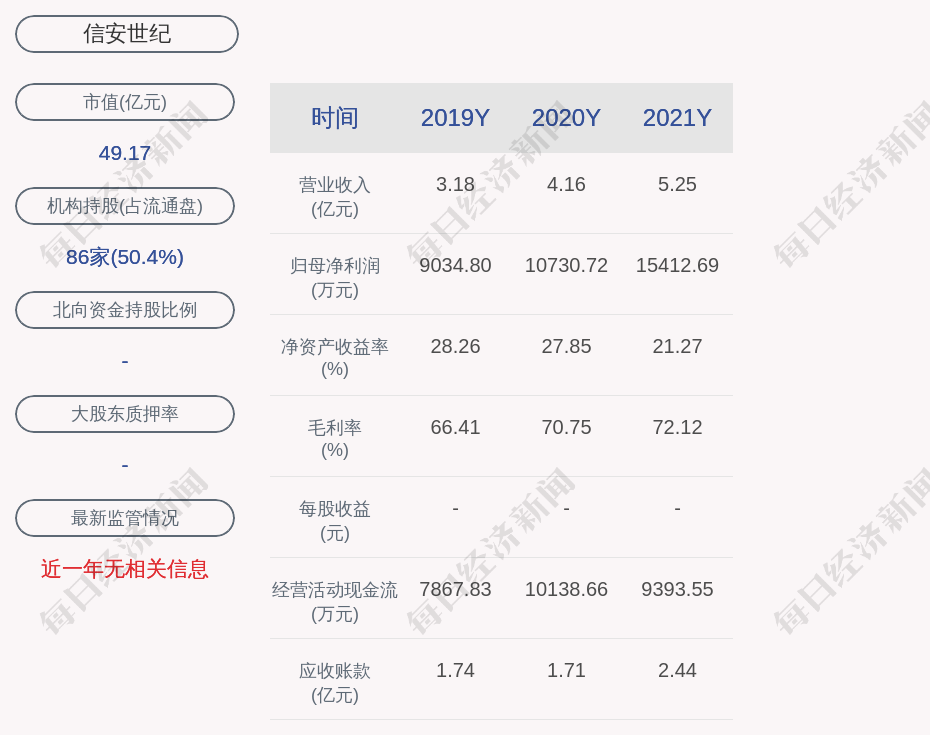
Task: Click the 毛利率(%) row label
Action: (335, 438)
